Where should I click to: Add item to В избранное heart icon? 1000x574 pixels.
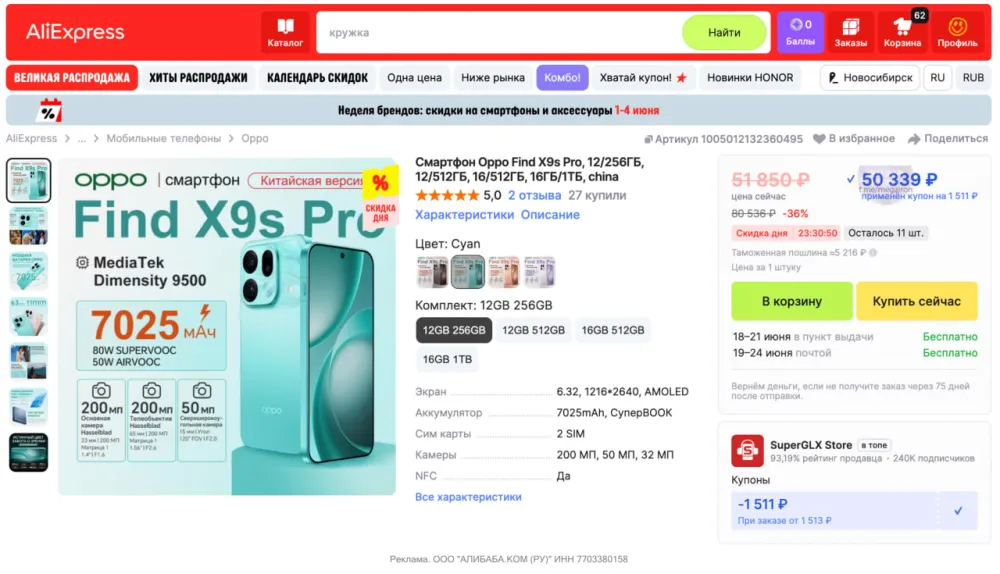tap(819, 138)
